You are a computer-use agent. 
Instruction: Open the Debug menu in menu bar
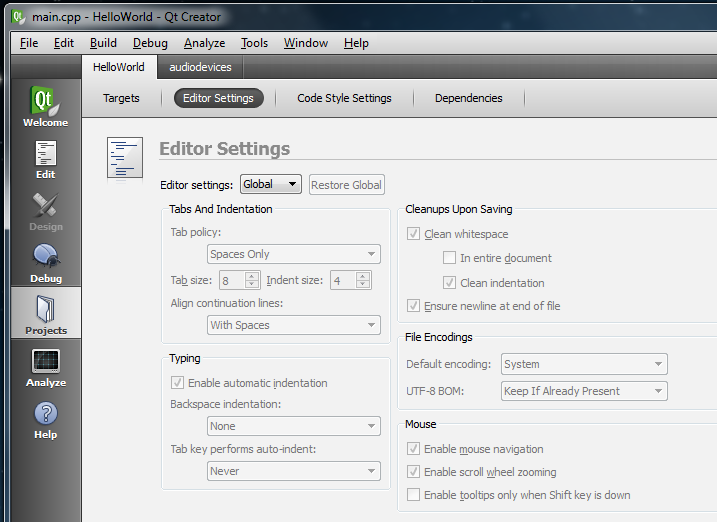click(150, 43)
